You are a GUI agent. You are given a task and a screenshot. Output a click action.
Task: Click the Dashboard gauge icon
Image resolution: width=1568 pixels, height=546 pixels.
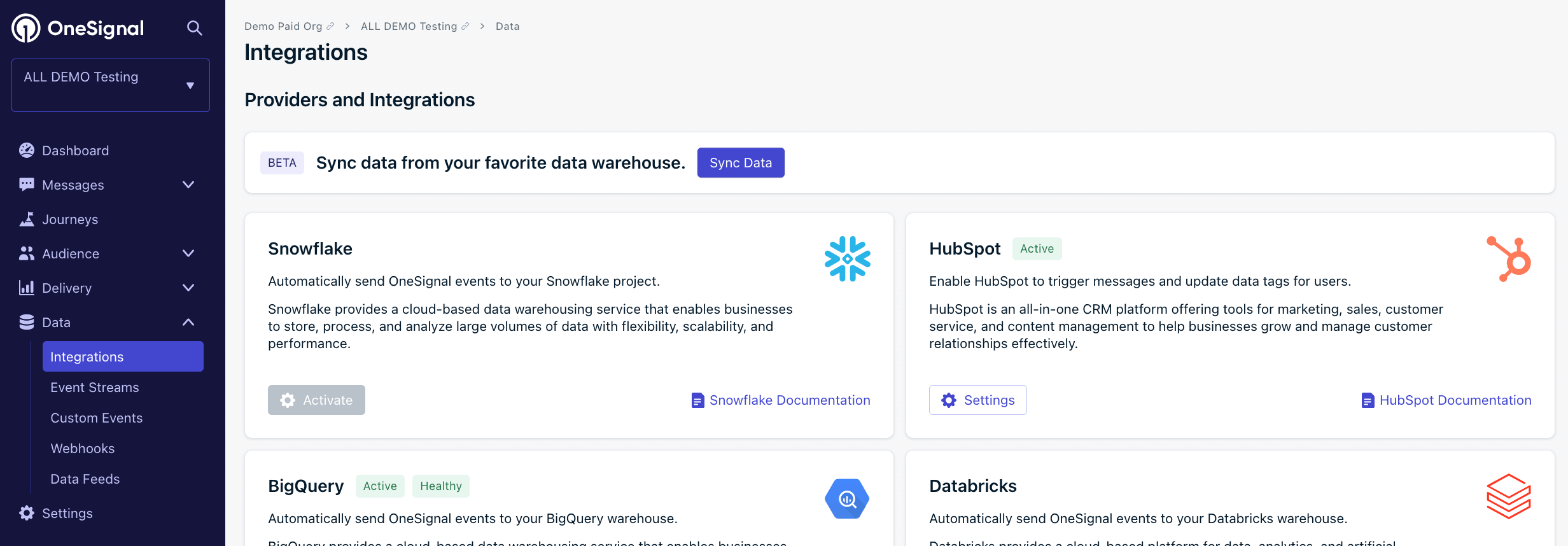(x=27, y=150)
